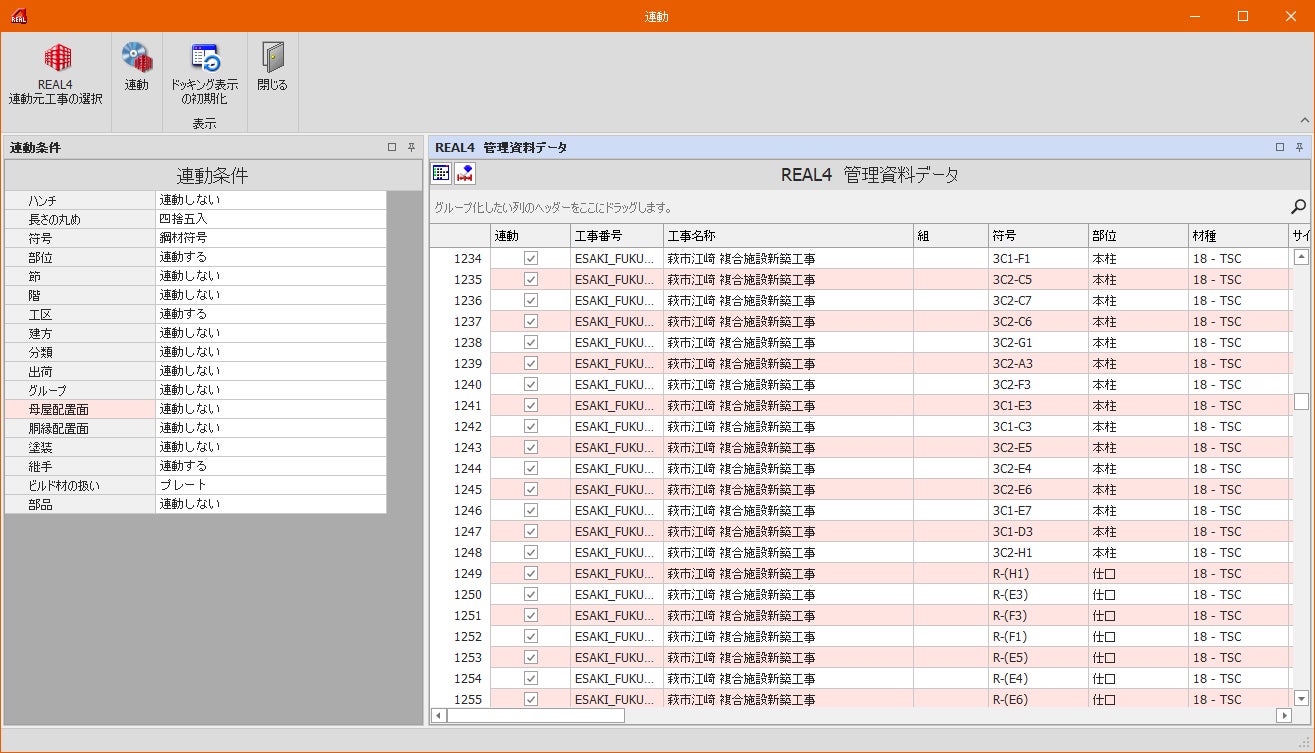Toggle 連動 checkbox for row 1239
The width and height of the screenshot is (1315, 753).
coord(531,363)
